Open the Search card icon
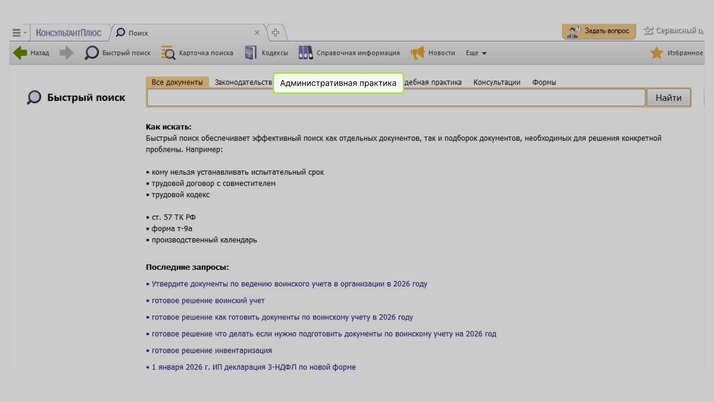714x402 pixels. 168,53
